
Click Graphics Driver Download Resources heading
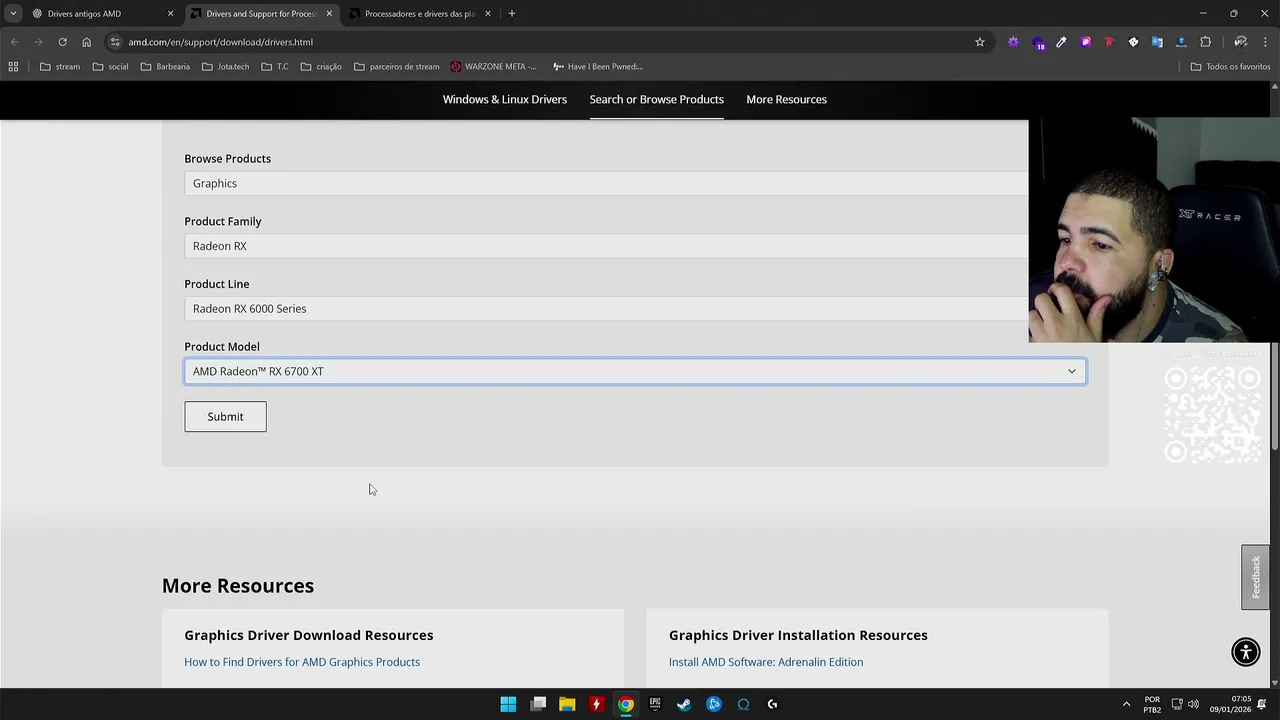pos(309,635)
